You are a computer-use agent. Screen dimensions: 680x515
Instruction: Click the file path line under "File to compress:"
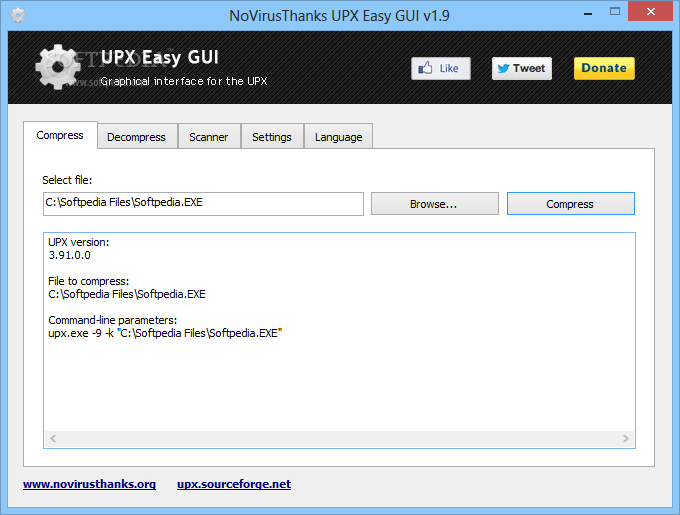[x=127, y=294]
